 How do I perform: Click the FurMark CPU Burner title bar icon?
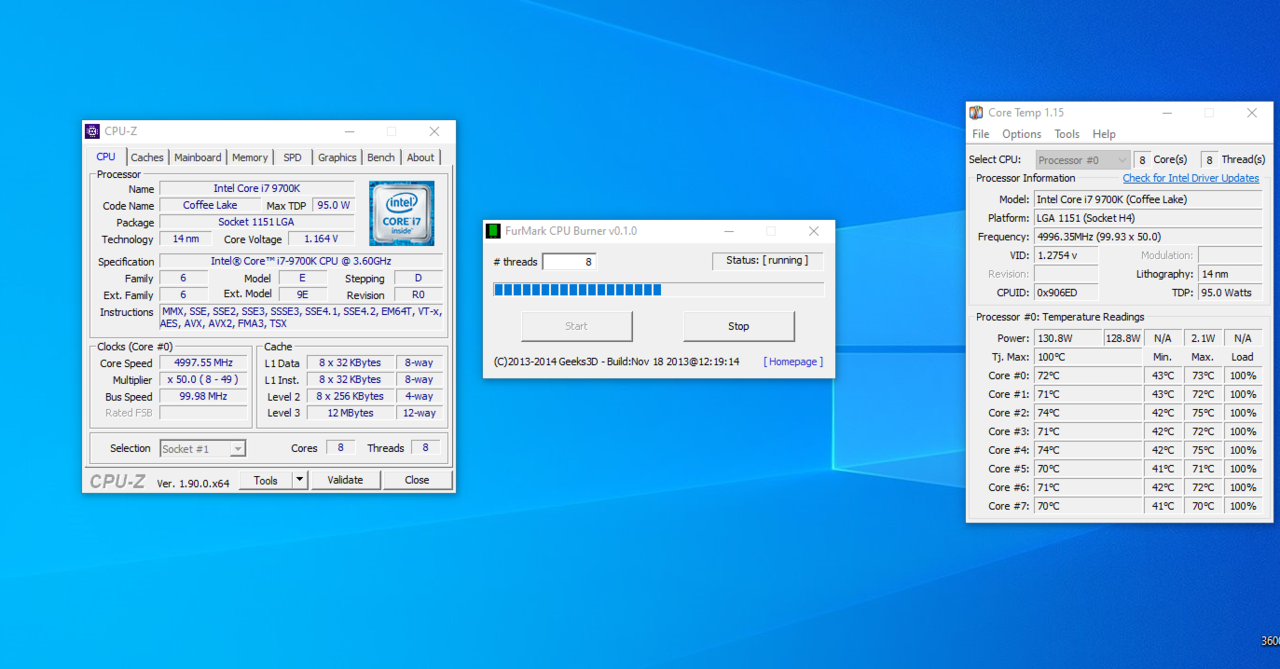coord(493,231)
